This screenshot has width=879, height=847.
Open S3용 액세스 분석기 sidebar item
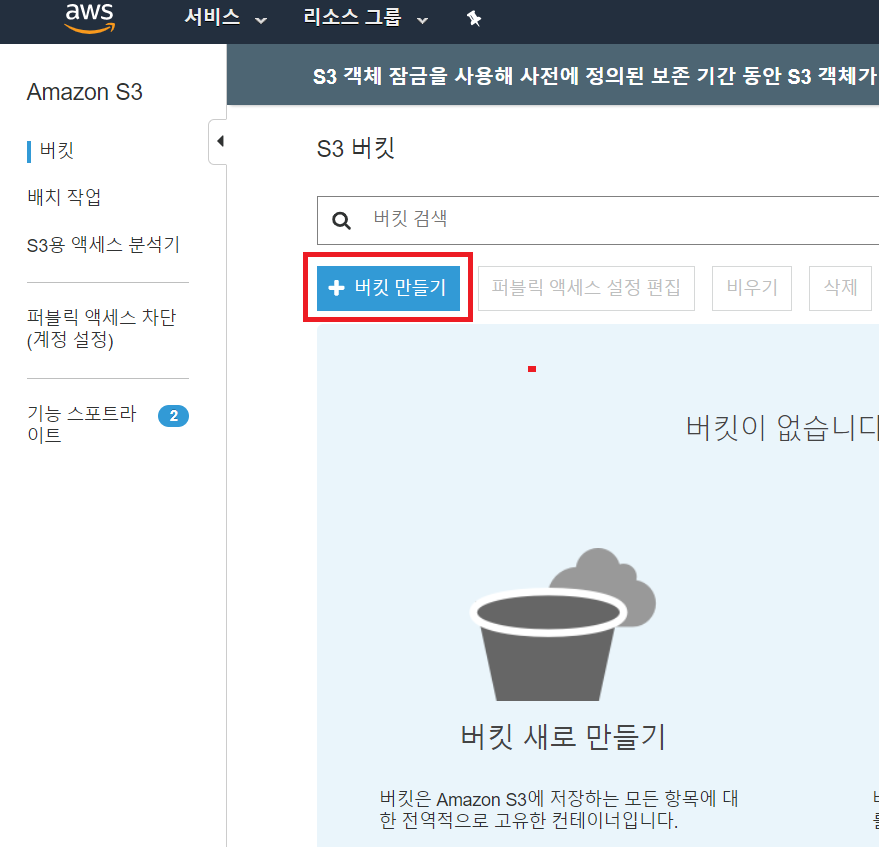[x=103, y=244]
